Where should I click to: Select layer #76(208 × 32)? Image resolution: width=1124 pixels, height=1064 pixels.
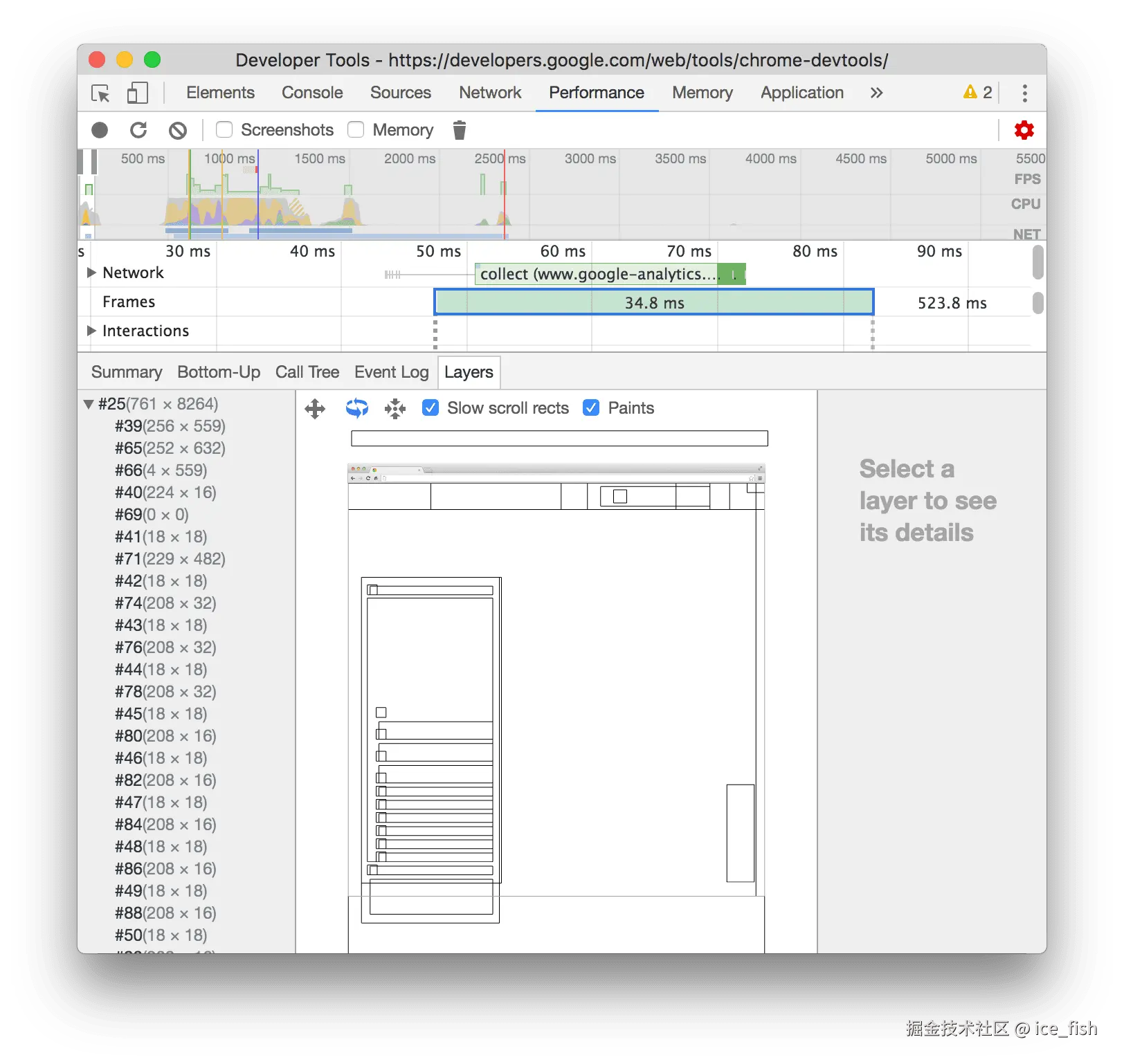click(x=165, y=648)
